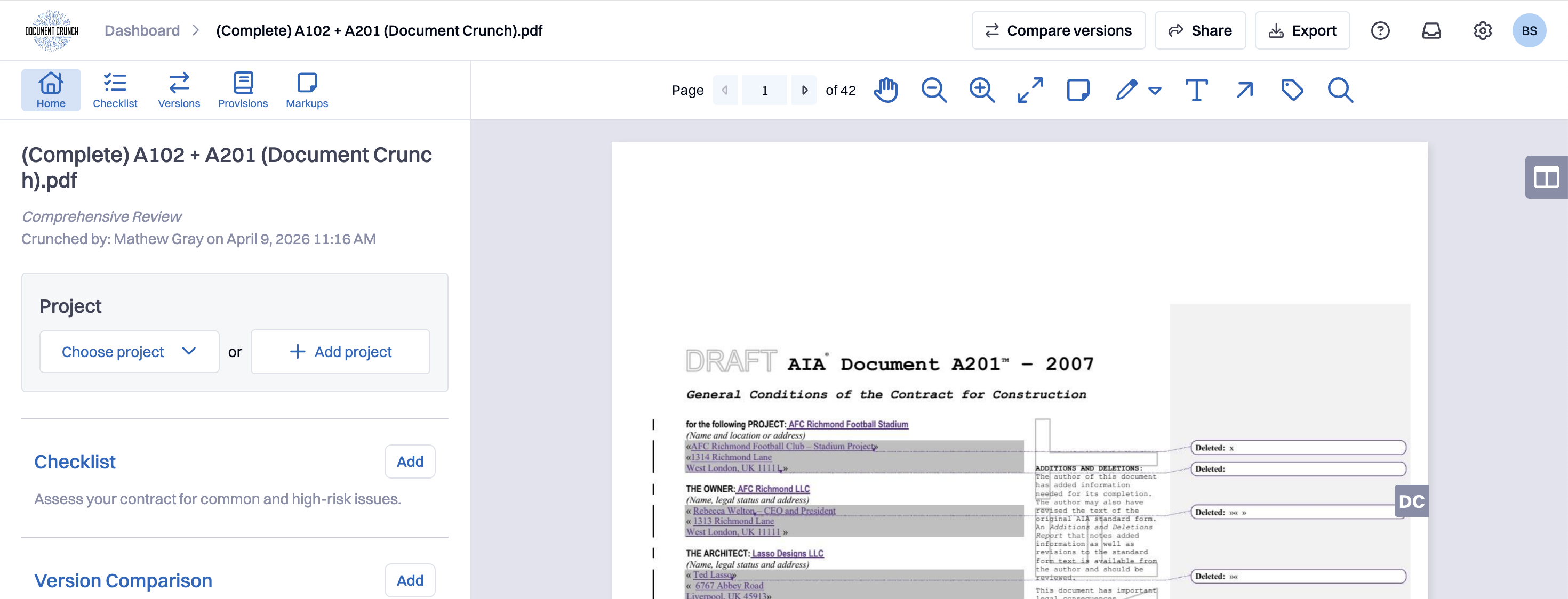1568x599 pixels.
Task: Add a Checklist
Action: [x=410, y=462]
